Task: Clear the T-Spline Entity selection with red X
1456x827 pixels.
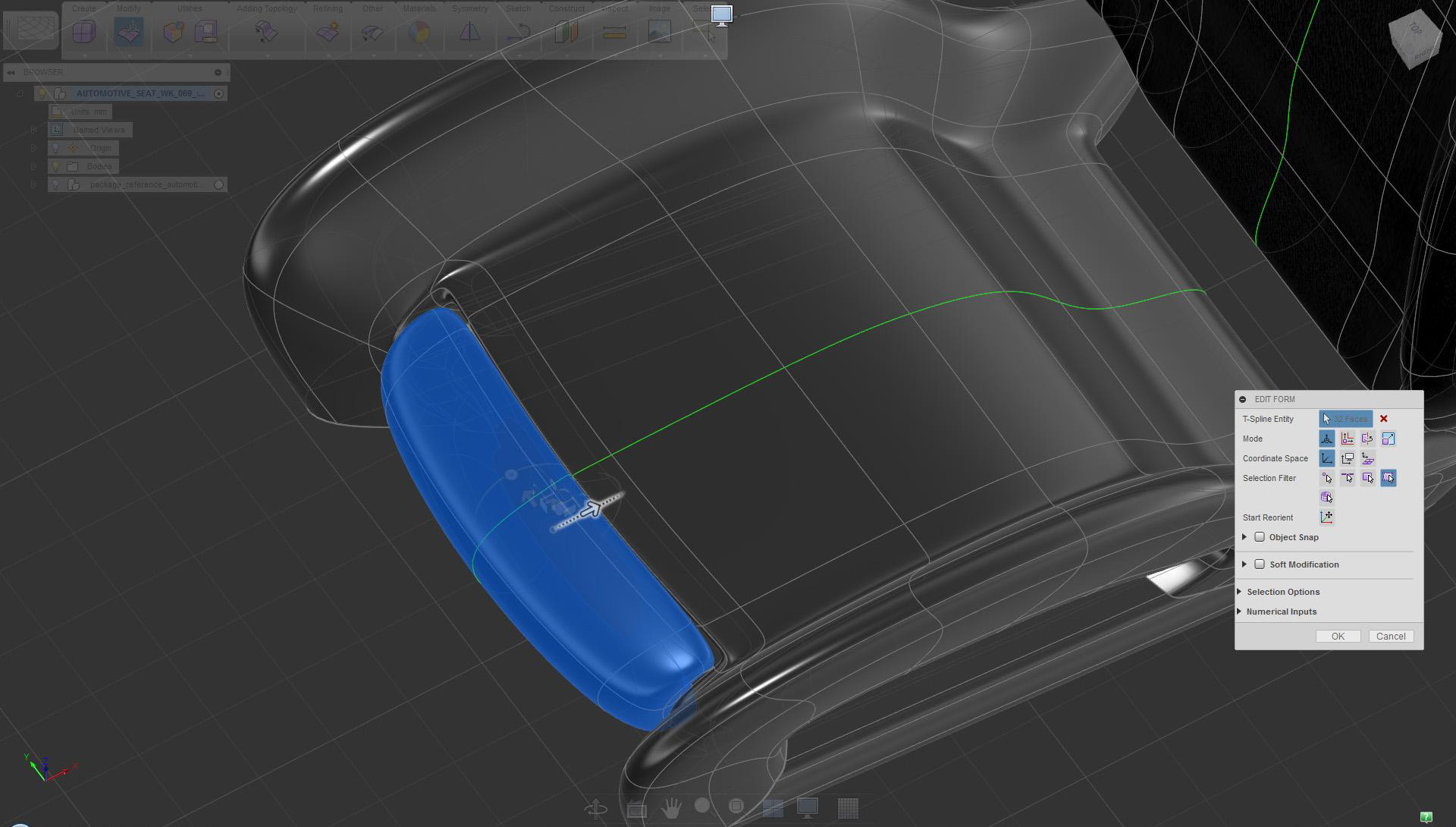Action: [1383, 419]
